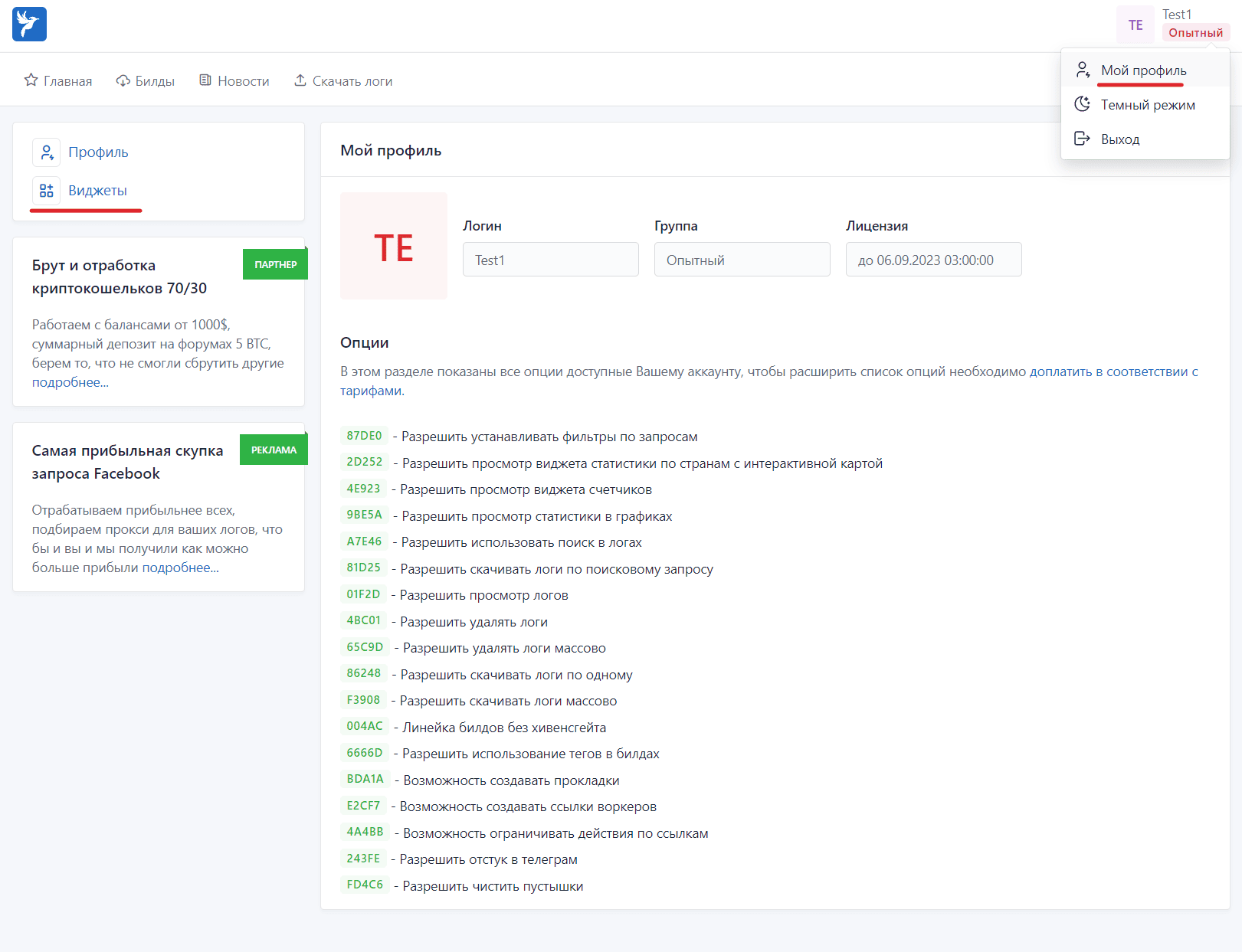Click option code 86248
This screenshot has width=1242, height=952.
click(x=363, y=673)
